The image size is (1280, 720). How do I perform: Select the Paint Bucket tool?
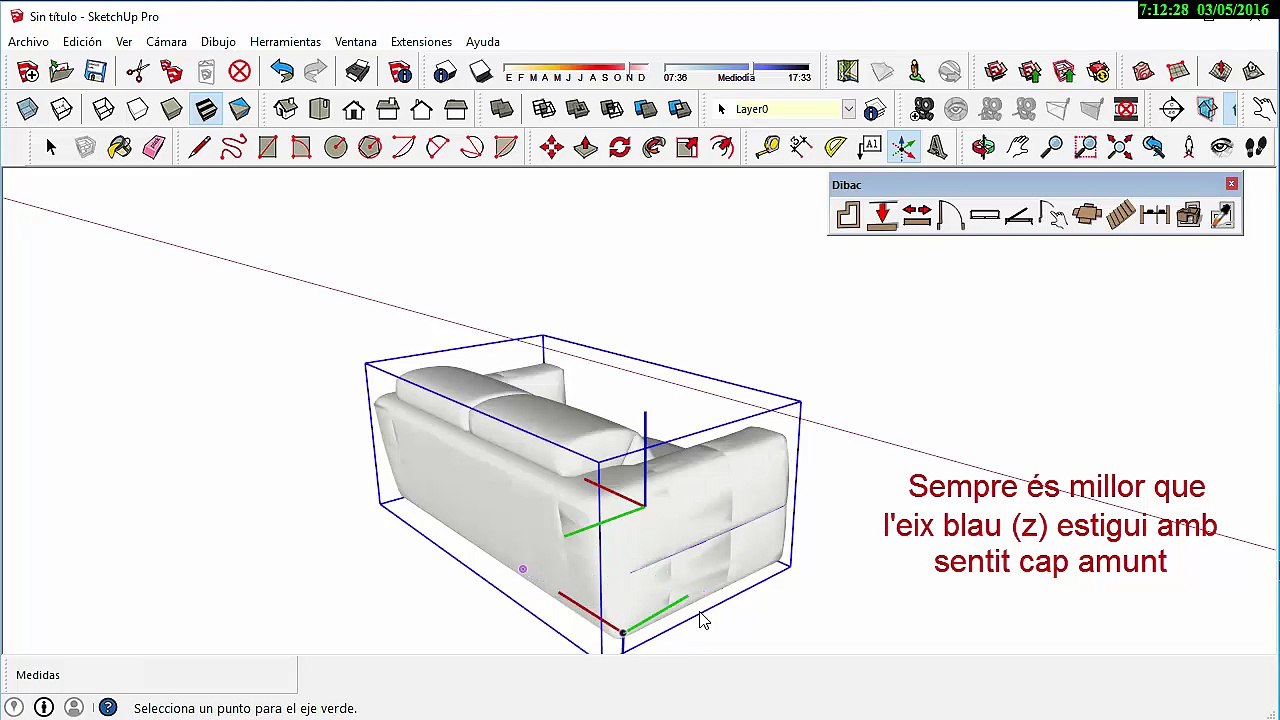coord(119,148)
